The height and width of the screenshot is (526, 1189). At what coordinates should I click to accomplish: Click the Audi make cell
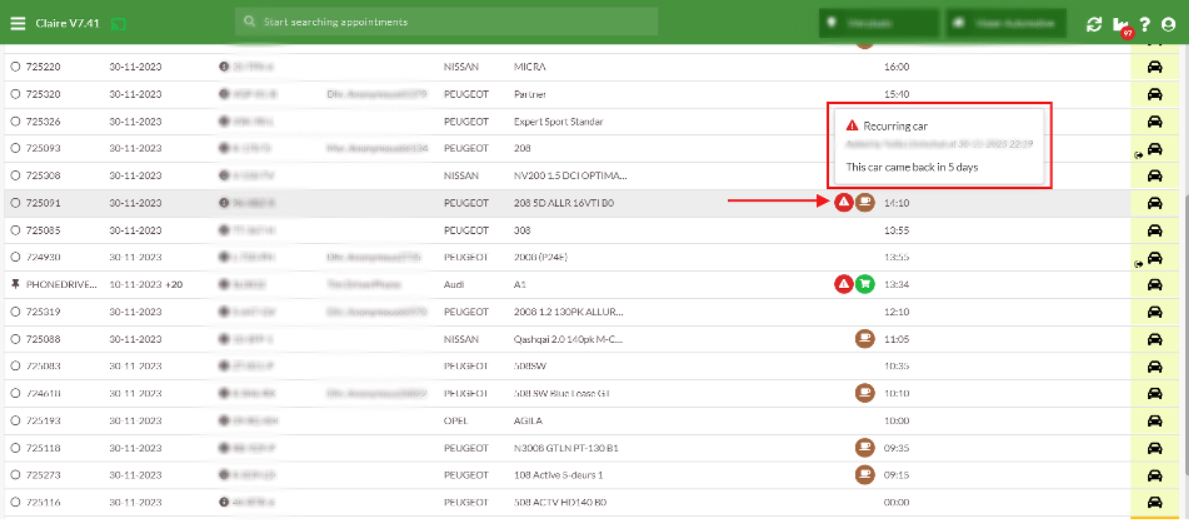coord(453,284)
